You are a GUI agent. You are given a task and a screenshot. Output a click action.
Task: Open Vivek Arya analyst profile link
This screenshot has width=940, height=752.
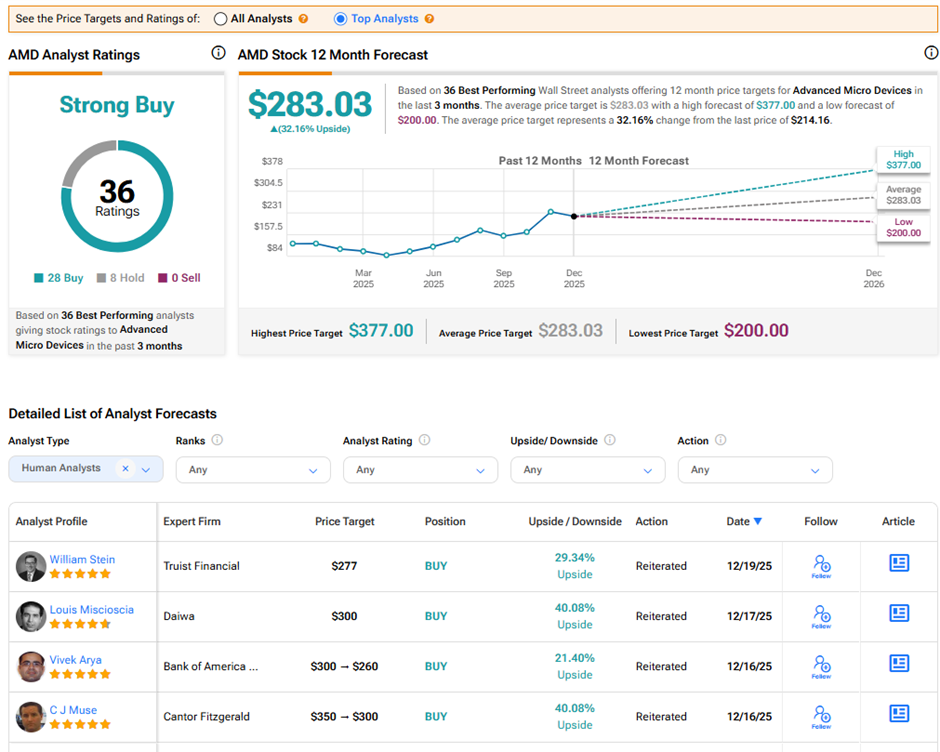[x=75, y=659]
